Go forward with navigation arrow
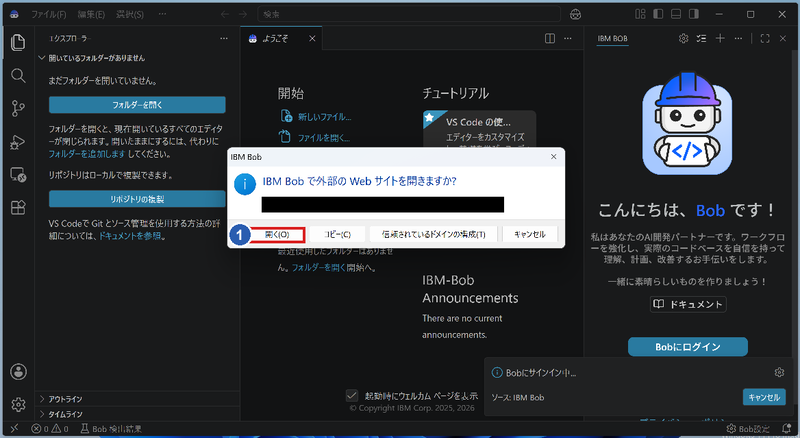This screenshot has width=800, height=438. pyautogui.click(x=243, y=14)
